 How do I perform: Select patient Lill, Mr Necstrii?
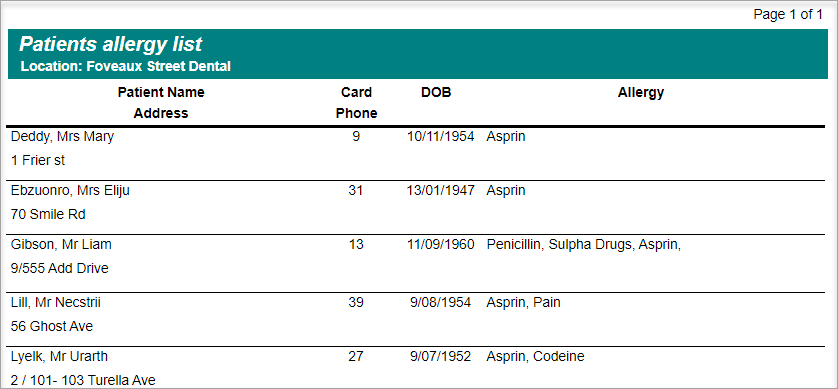(x=56, y=303)
